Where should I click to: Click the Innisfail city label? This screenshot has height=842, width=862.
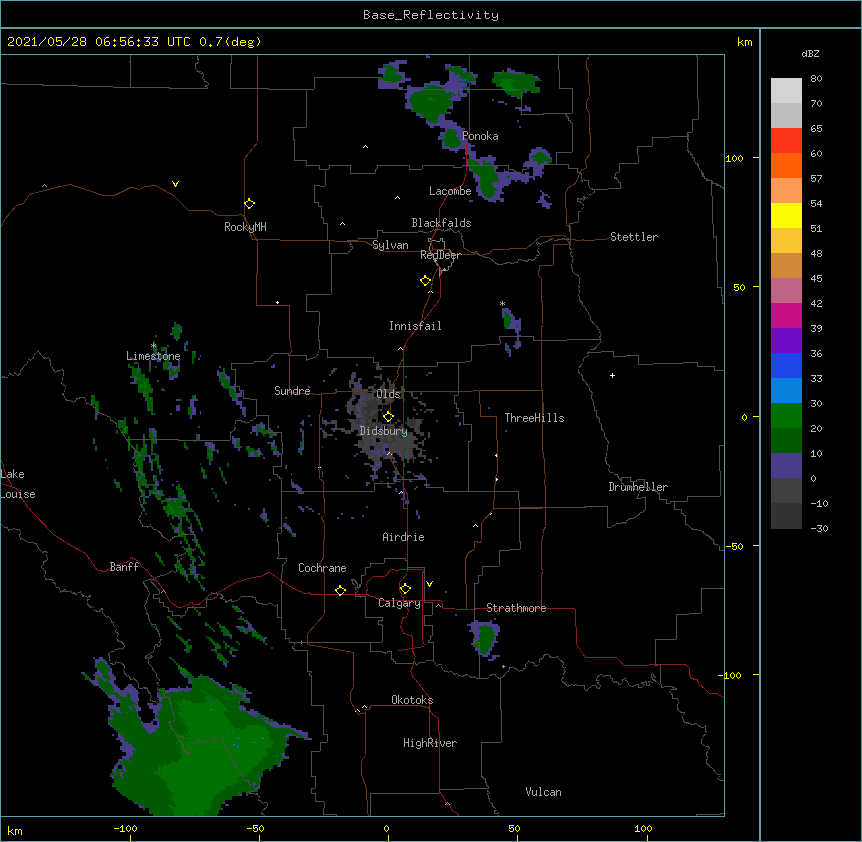click(415, 326)
